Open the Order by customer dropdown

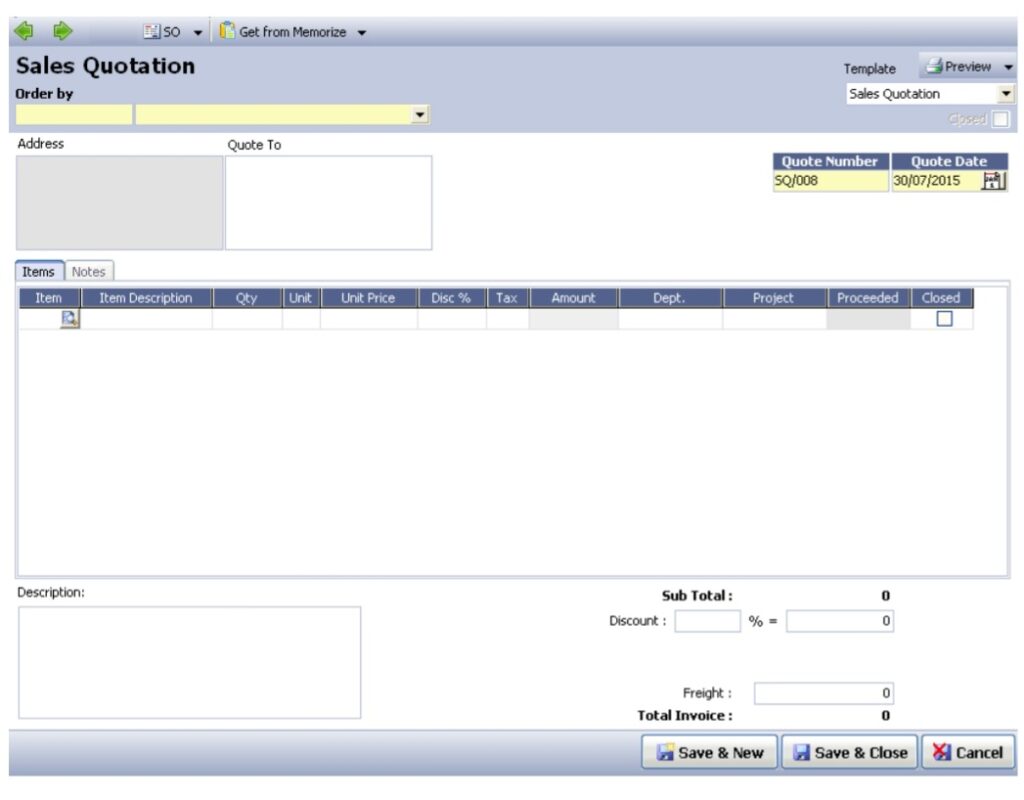tap(419, 114)
